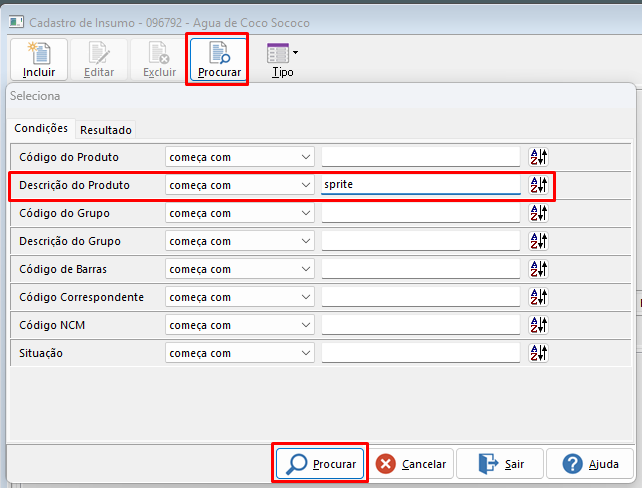Click the Descrição do Produto label

point(75,185)
